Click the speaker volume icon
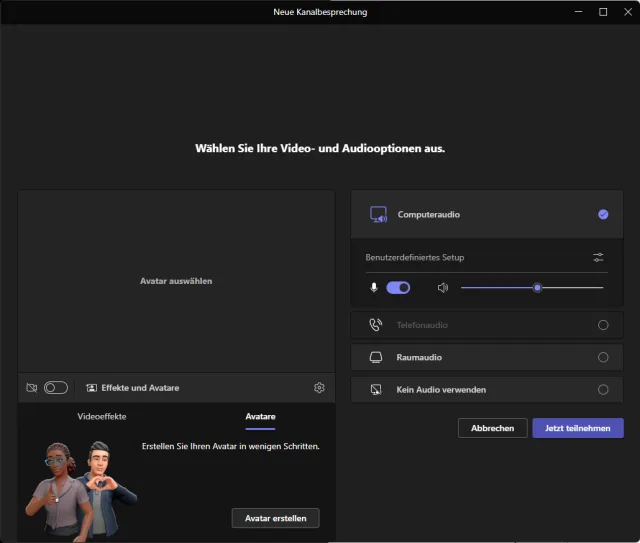This screenshot has height=543, width=640. [x=443, y=288]
